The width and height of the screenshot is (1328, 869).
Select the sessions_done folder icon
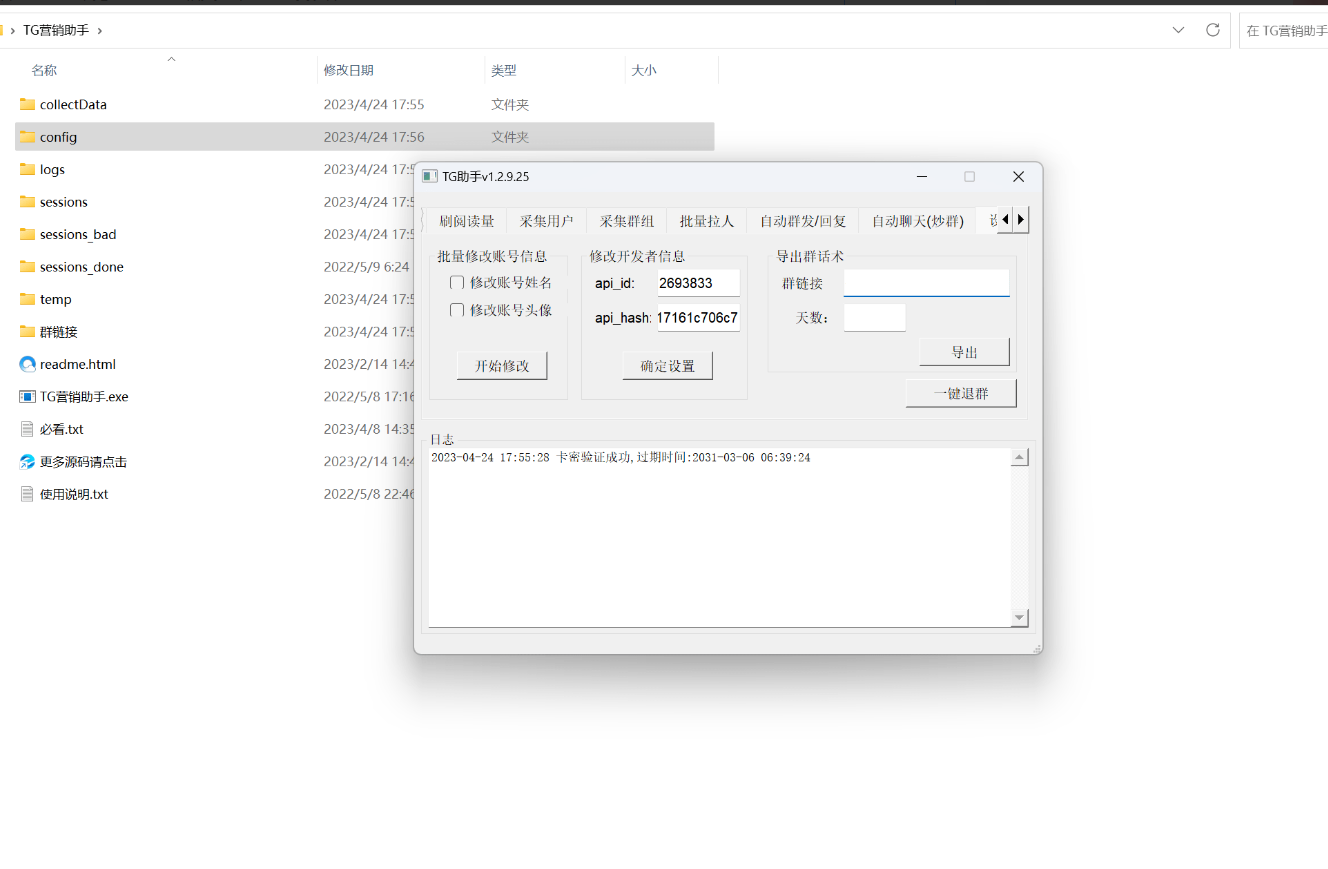click(28, 267)
